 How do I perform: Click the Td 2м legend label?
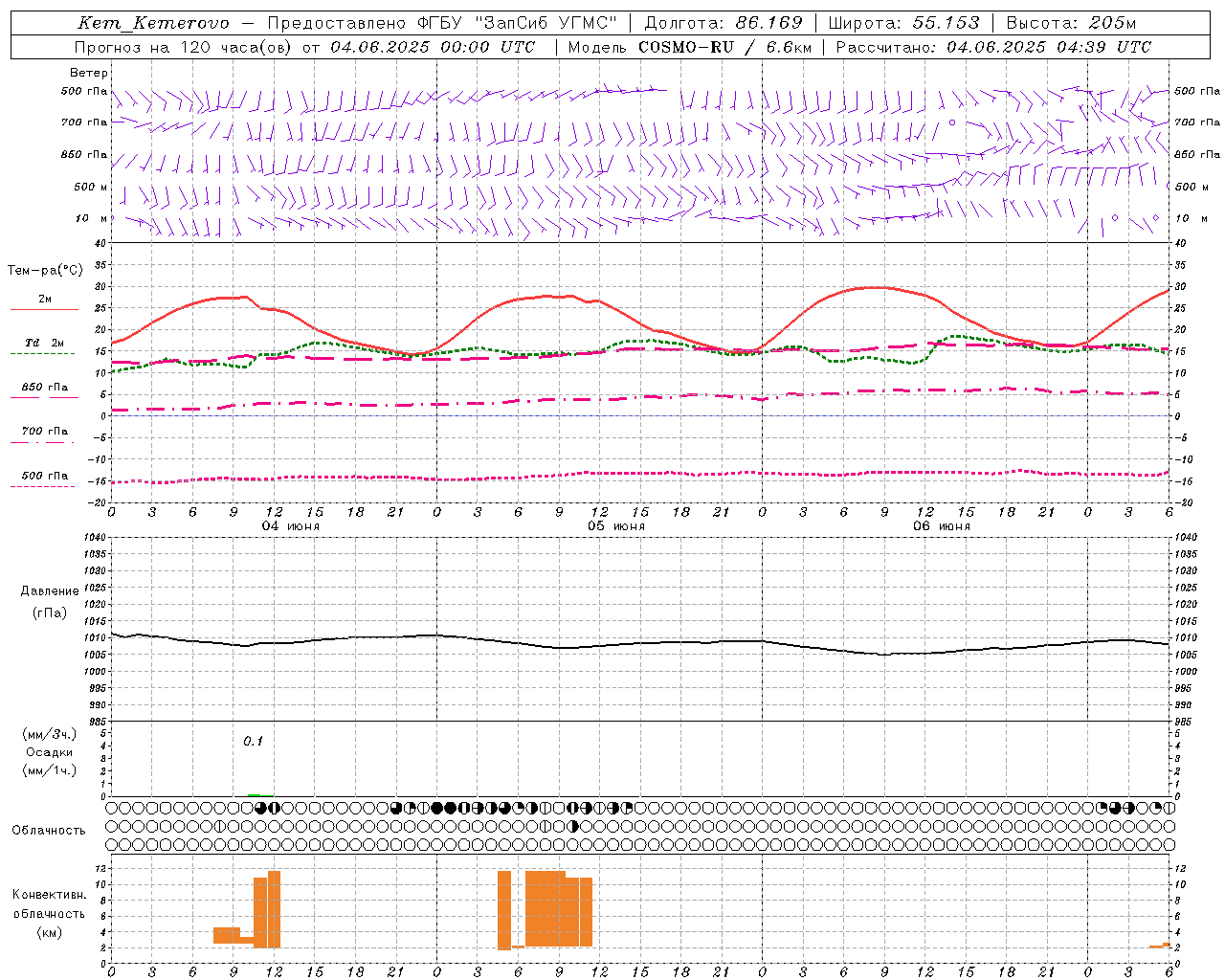coord(44,343)
